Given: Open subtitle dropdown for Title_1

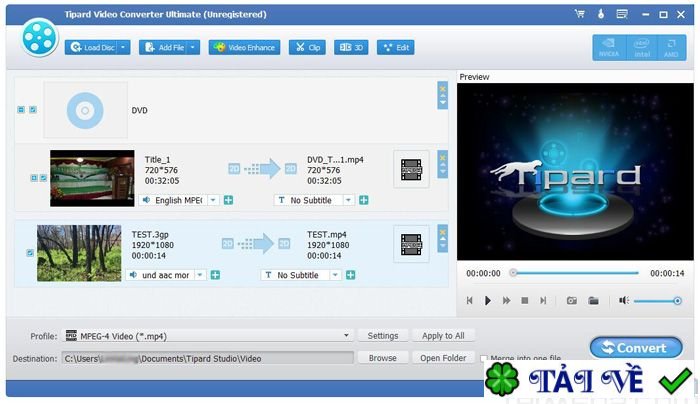Looking at the screenshot, I should coord(348,200).
